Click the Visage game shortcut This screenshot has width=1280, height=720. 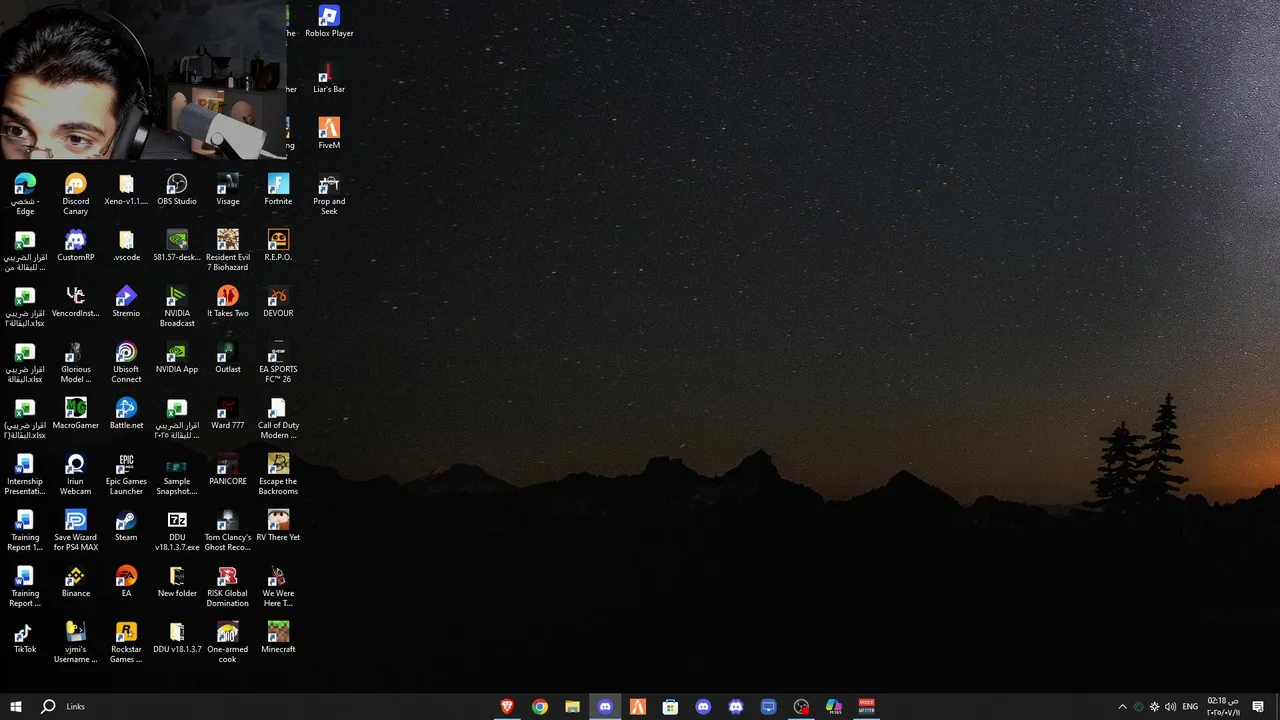(x=228, y=190)
